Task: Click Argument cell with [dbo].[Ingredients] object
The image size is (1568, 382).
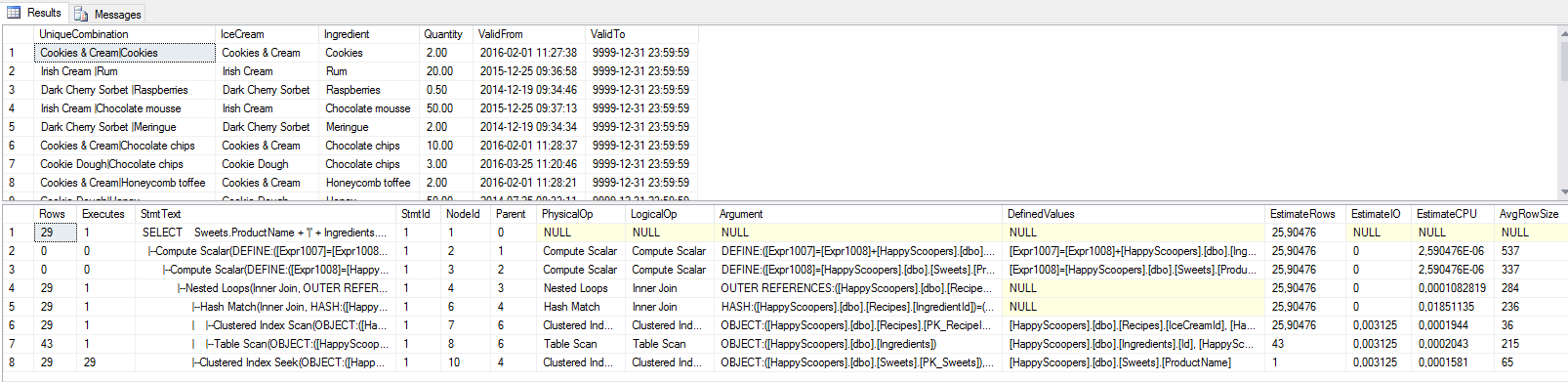Action: (859, 344)
